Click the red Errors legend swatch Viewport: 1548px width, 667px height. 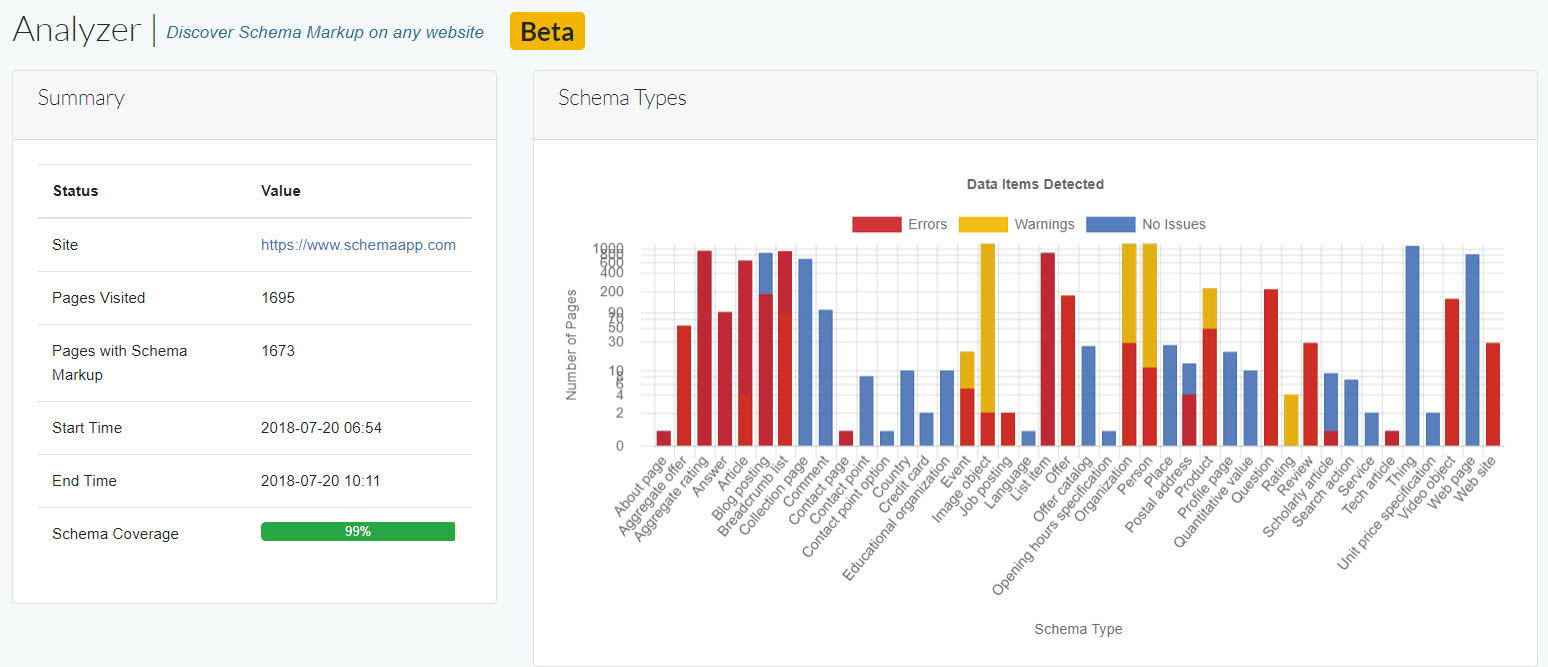point(876,224)
